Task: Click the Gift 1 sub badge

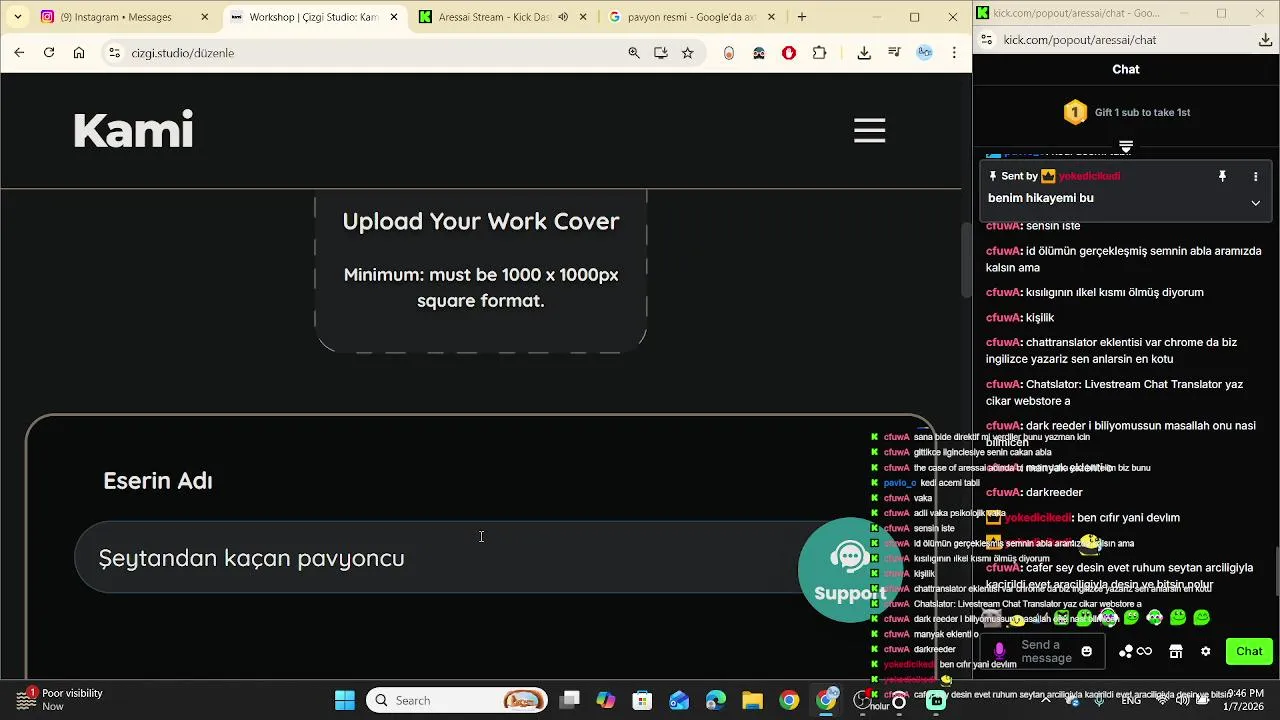Action: click(1075, 112)
